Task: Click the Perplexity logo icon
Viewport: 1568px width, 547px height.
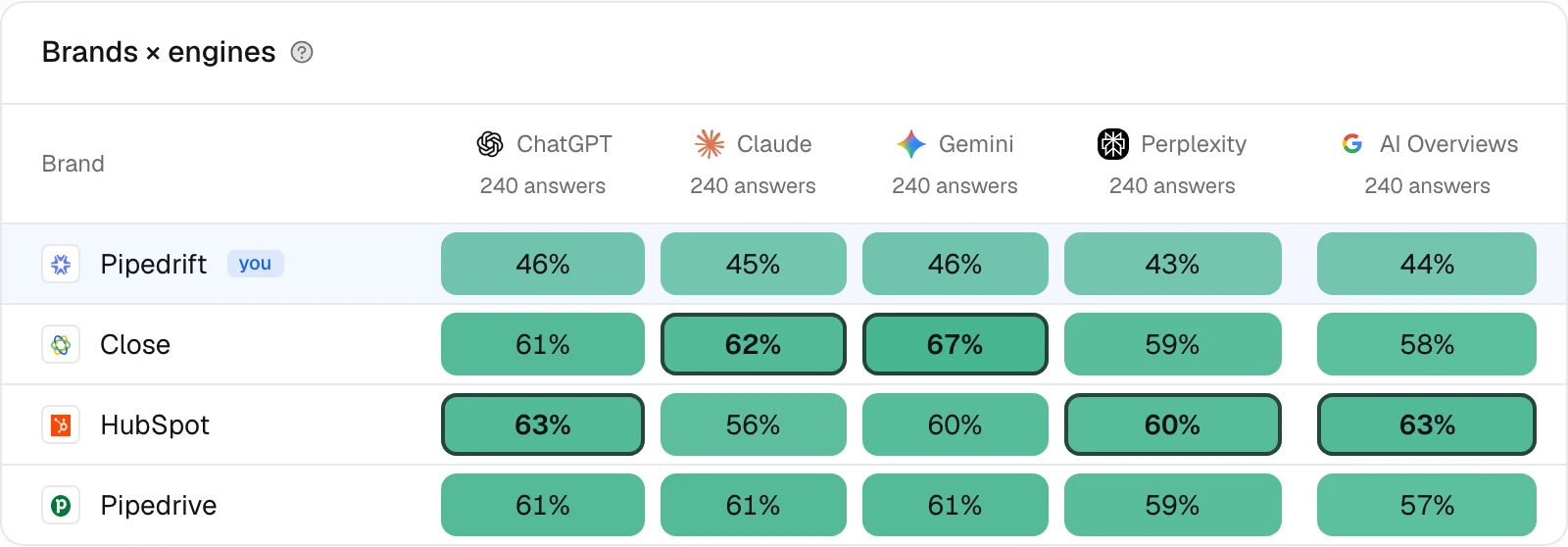Action: click(x=1113, y=144)
